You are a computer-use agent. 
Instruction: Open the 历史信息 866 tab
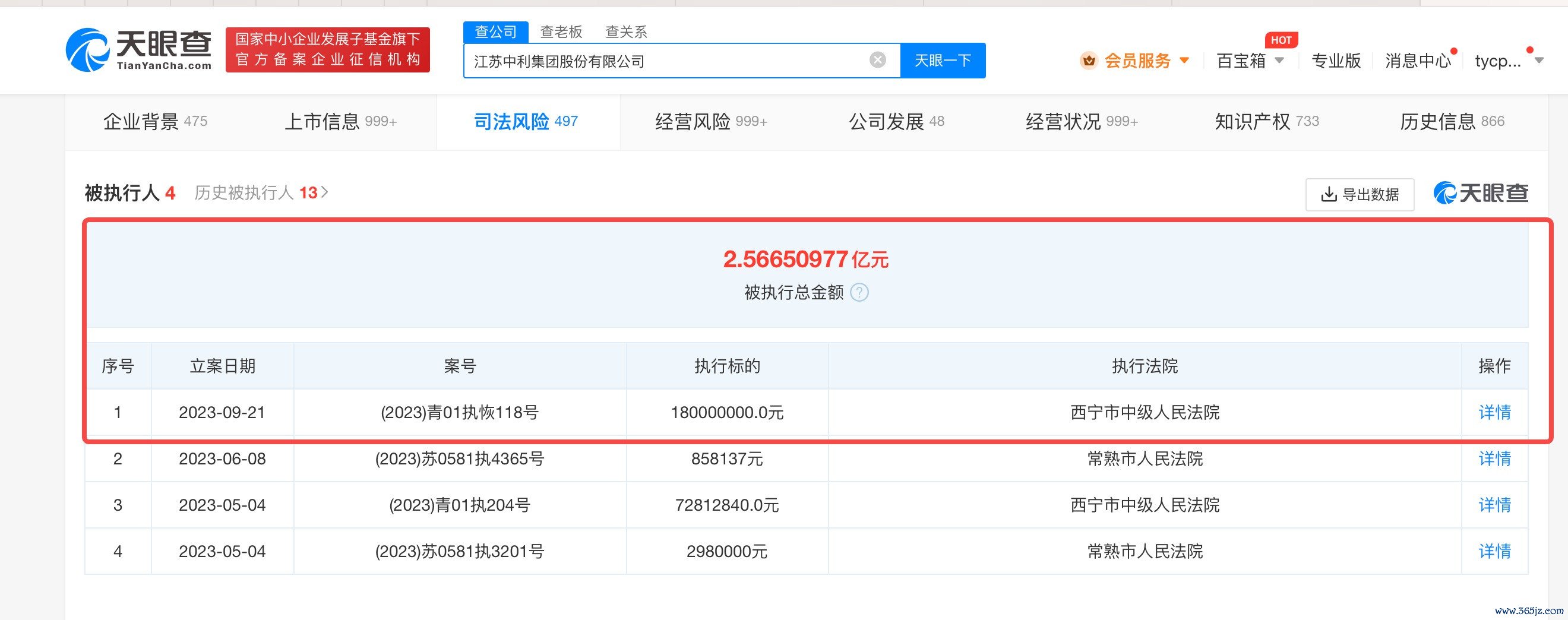[1452, 122]
